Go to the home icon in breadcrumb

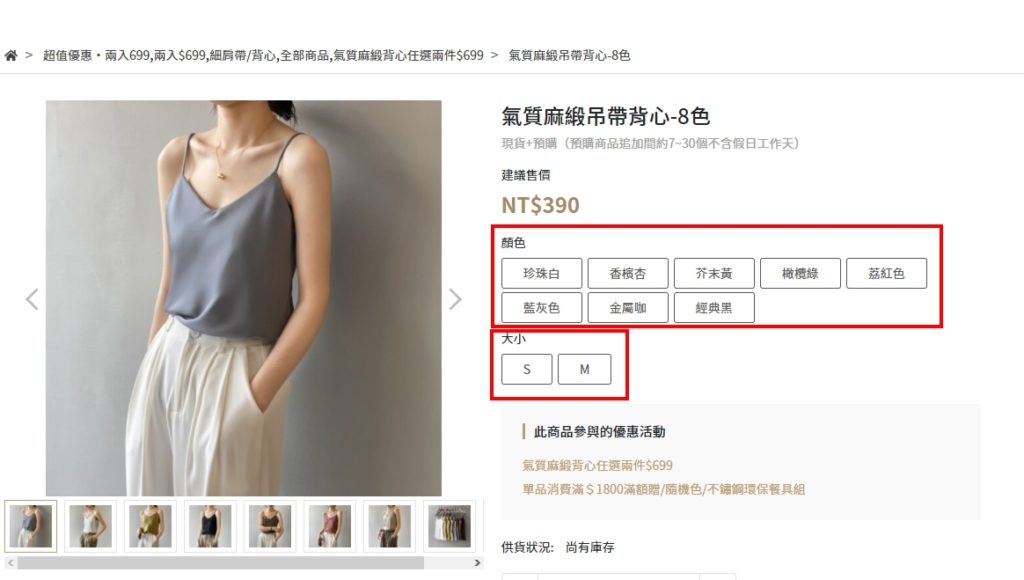[10, 56]
